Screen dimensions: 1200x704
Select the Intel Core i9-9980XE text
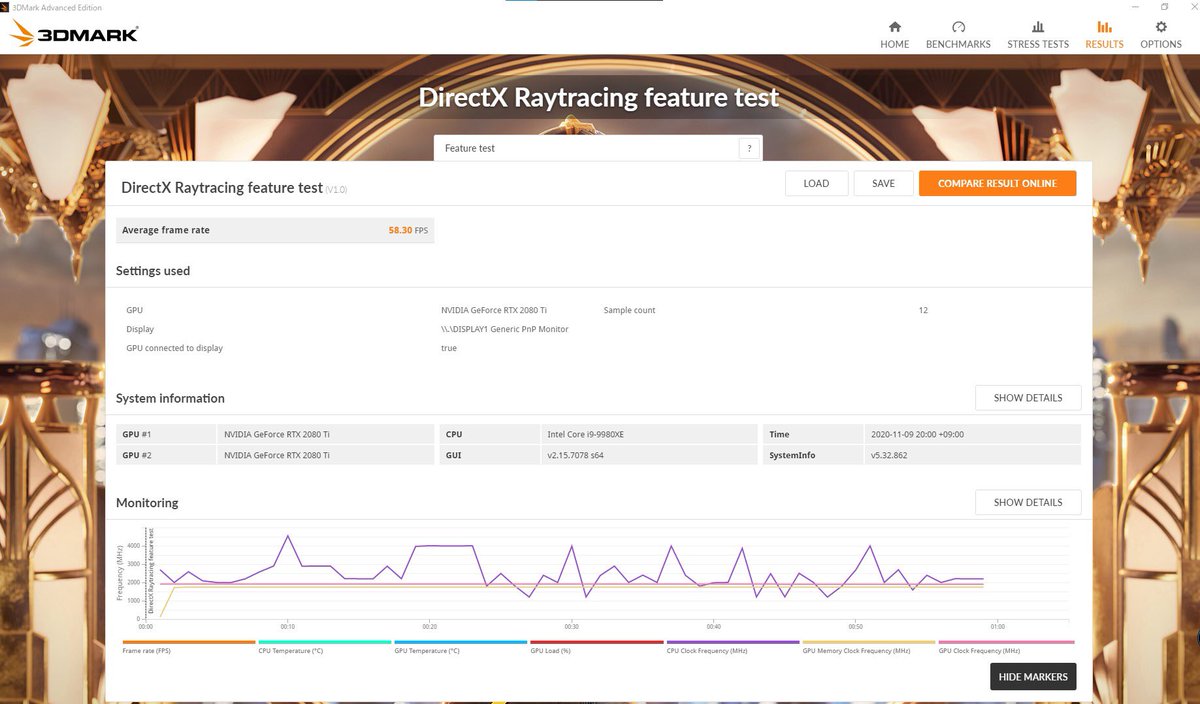coord(586,434)
